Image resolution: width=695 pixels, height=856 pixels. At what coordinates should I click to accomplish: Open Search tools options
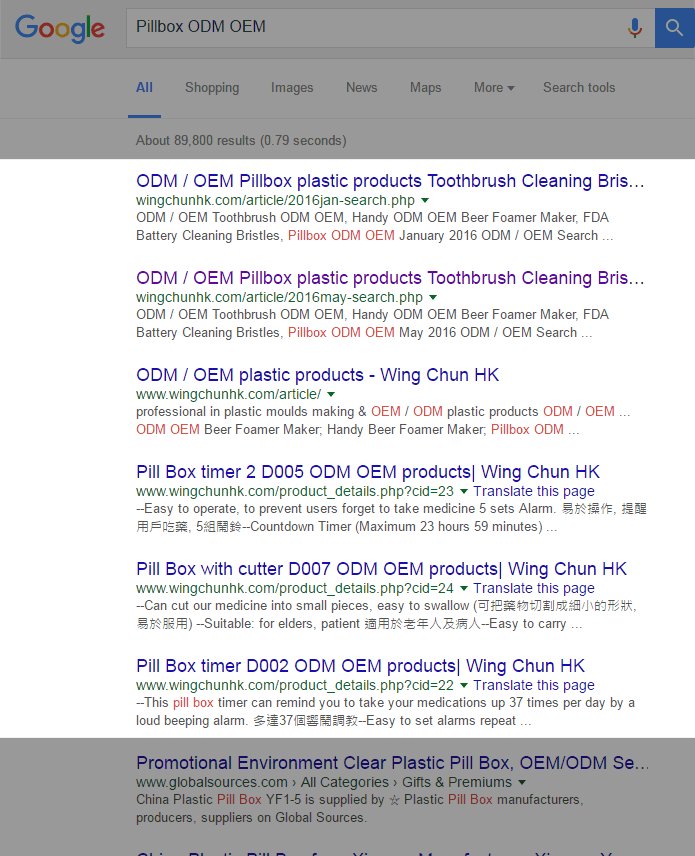click(x=579, y=87)
